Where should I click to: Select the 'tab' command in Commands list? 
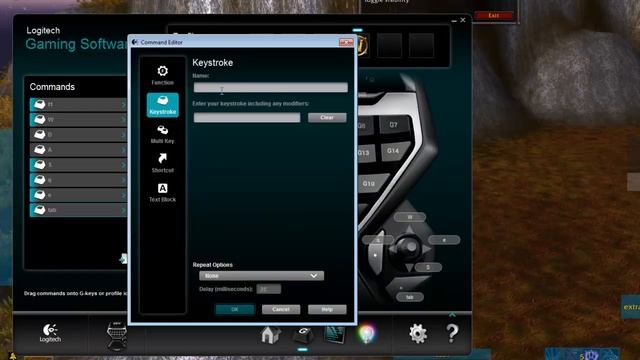click(78, 210)
